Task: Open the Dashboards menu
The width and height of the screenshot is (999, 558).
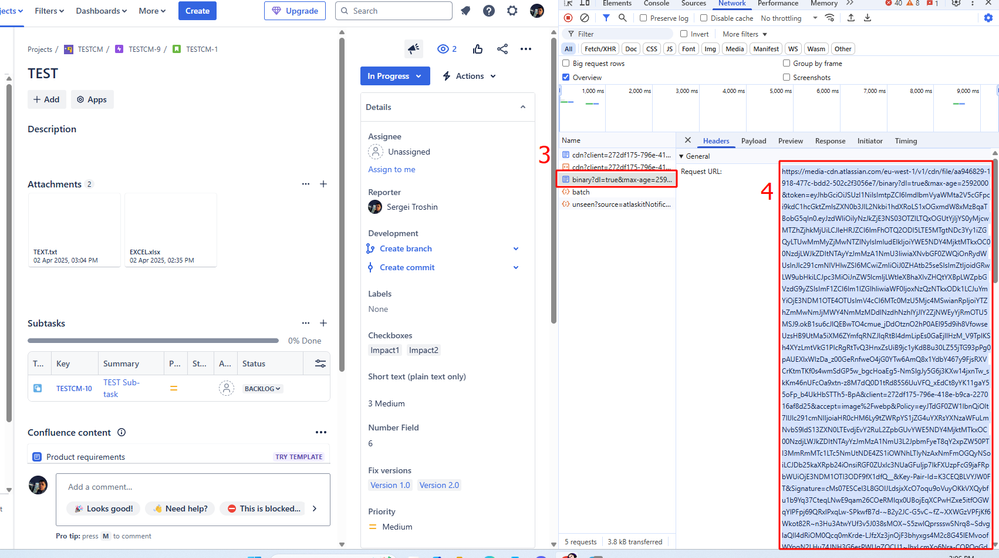Action: tap(101, 11)
